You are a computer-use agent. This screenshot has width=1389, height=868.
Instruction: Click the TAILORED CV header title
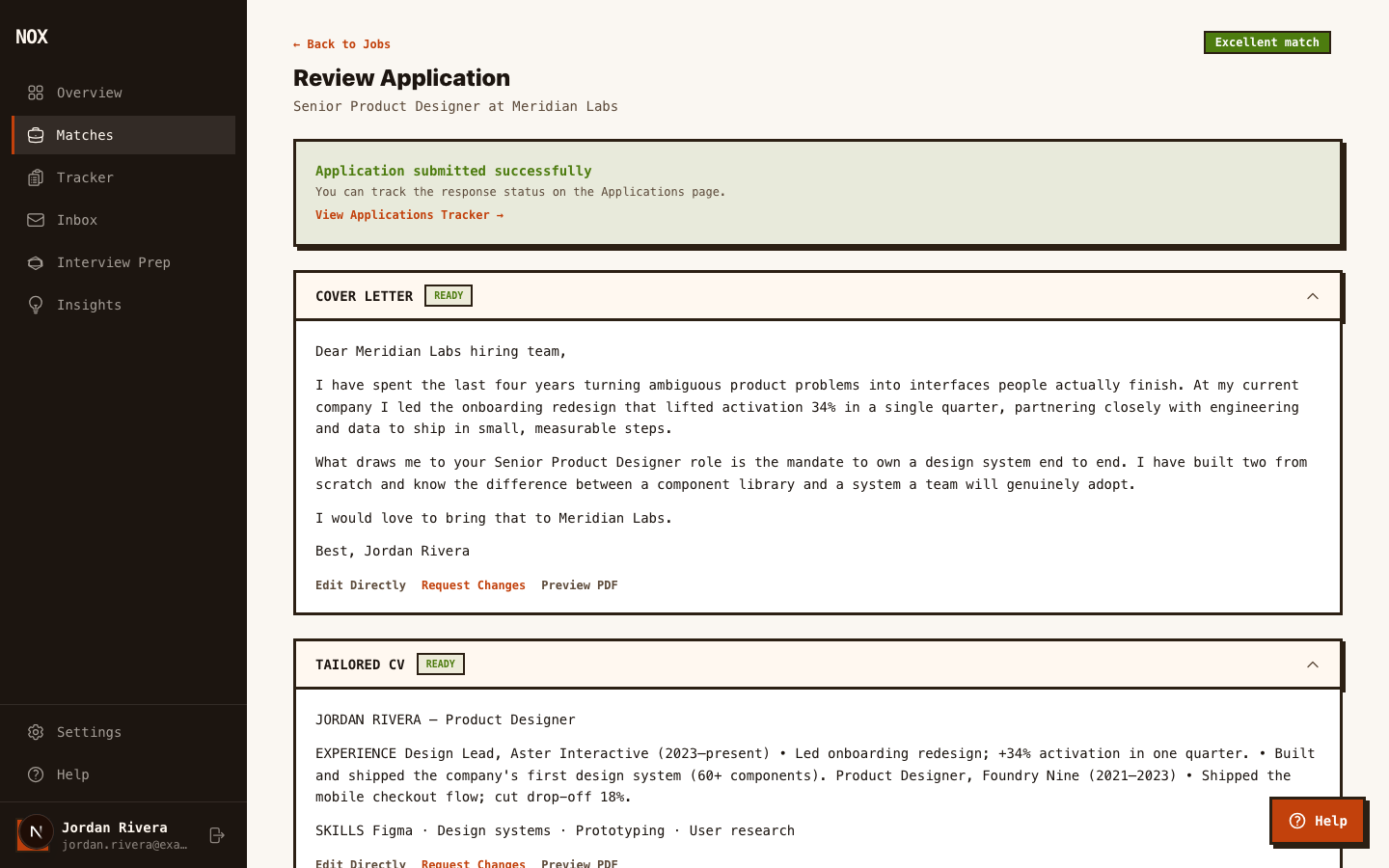point(360,665)
